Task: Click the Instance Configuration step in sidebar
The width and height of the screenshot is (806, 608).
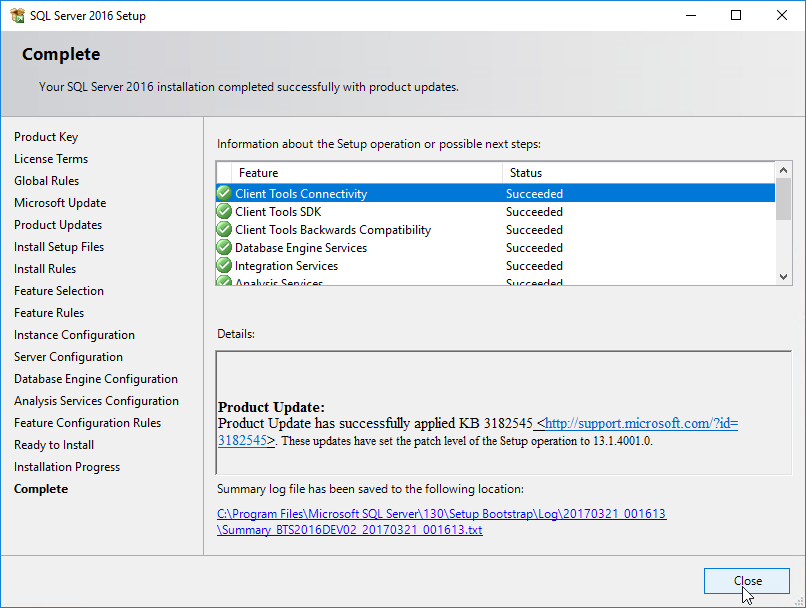Action: 75,335
